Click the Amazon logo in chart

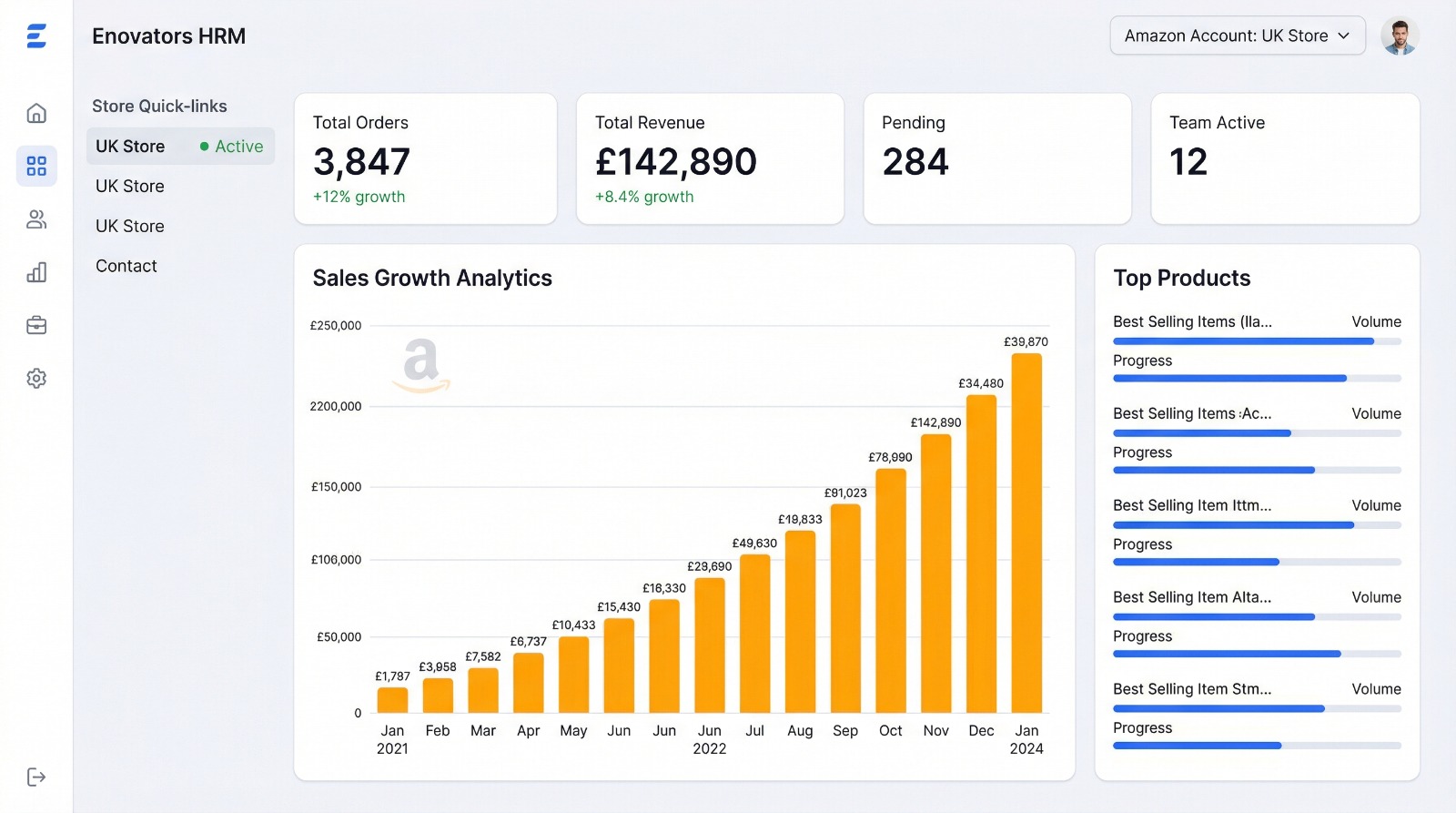tap(421, 365)
